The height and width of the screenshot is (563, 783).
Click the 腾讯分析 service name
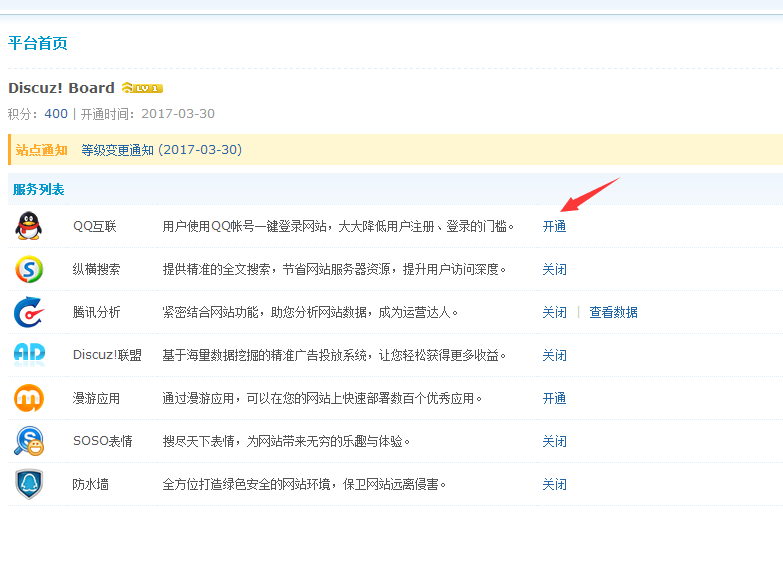point(96,313)
